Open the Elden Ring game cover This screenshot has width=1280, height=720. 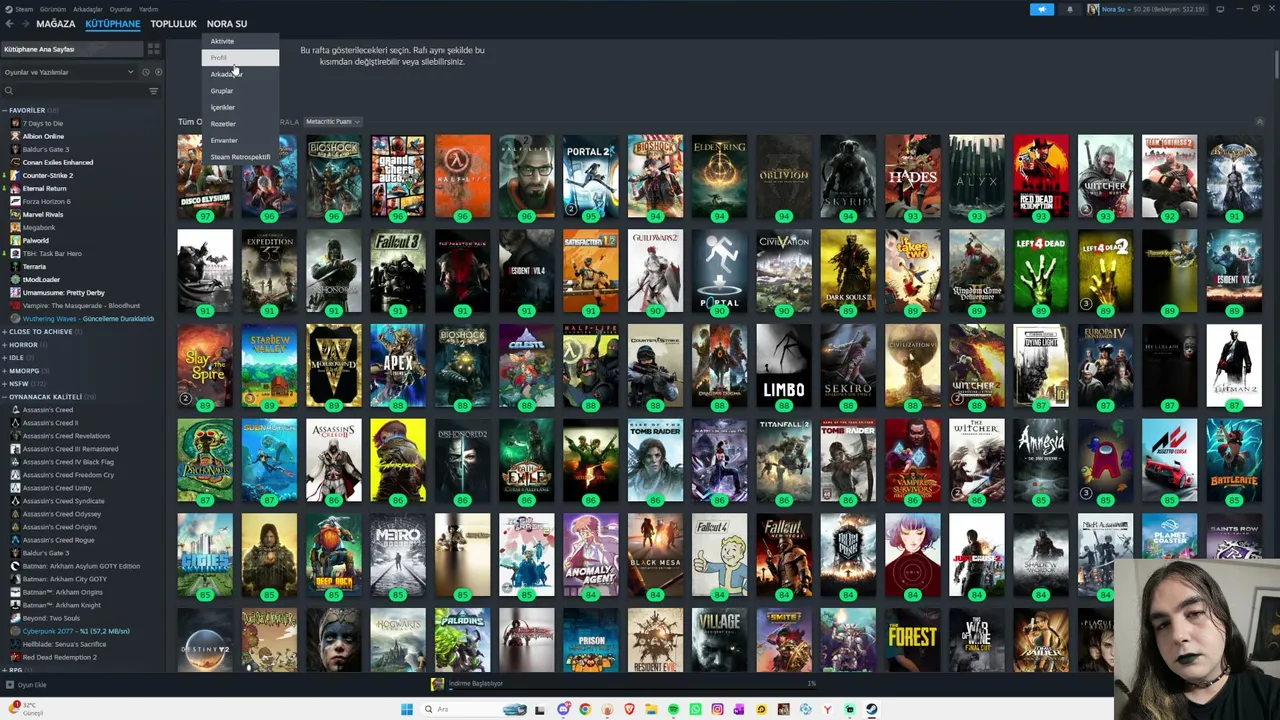tap(719, 176)
